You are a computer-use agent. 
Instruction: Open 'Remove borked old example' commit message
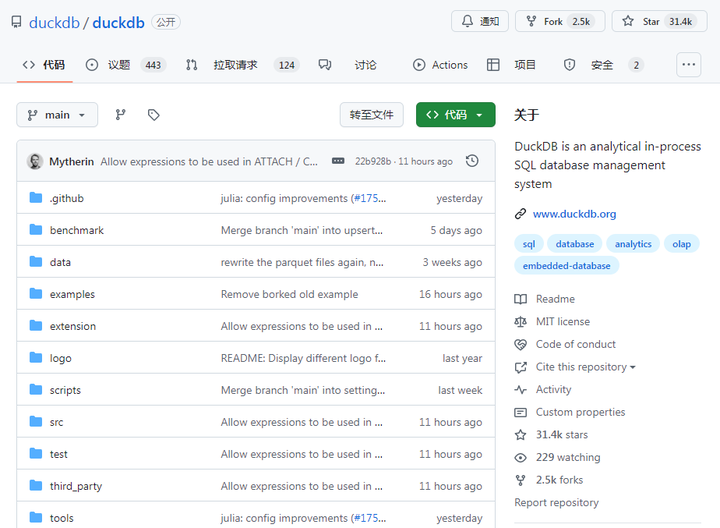(289, 294)
